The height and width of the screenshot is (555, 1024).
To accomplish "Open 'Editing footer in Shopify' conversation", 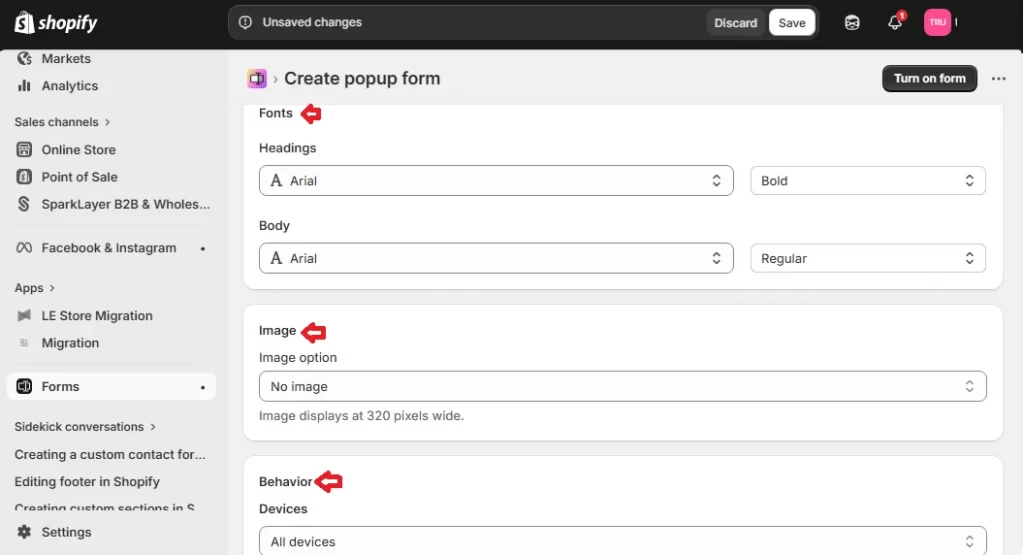I will 87,482.
